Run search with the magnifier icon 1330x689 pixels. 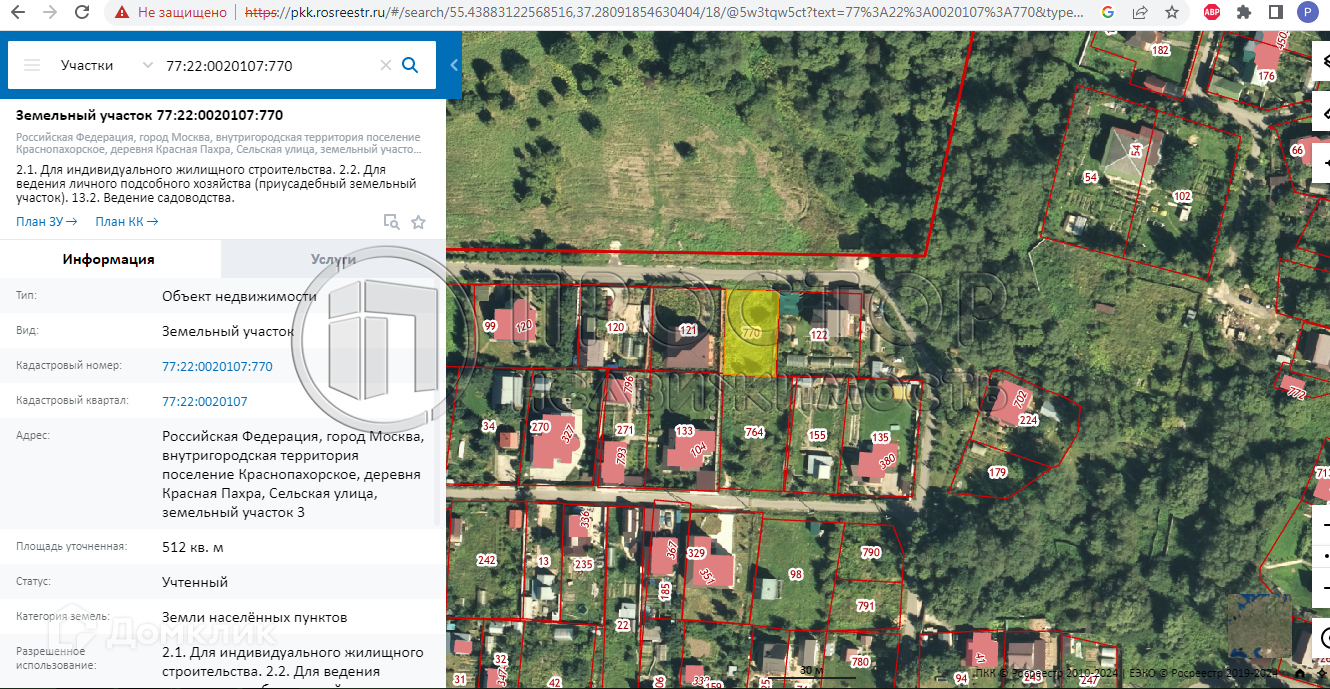410,65
